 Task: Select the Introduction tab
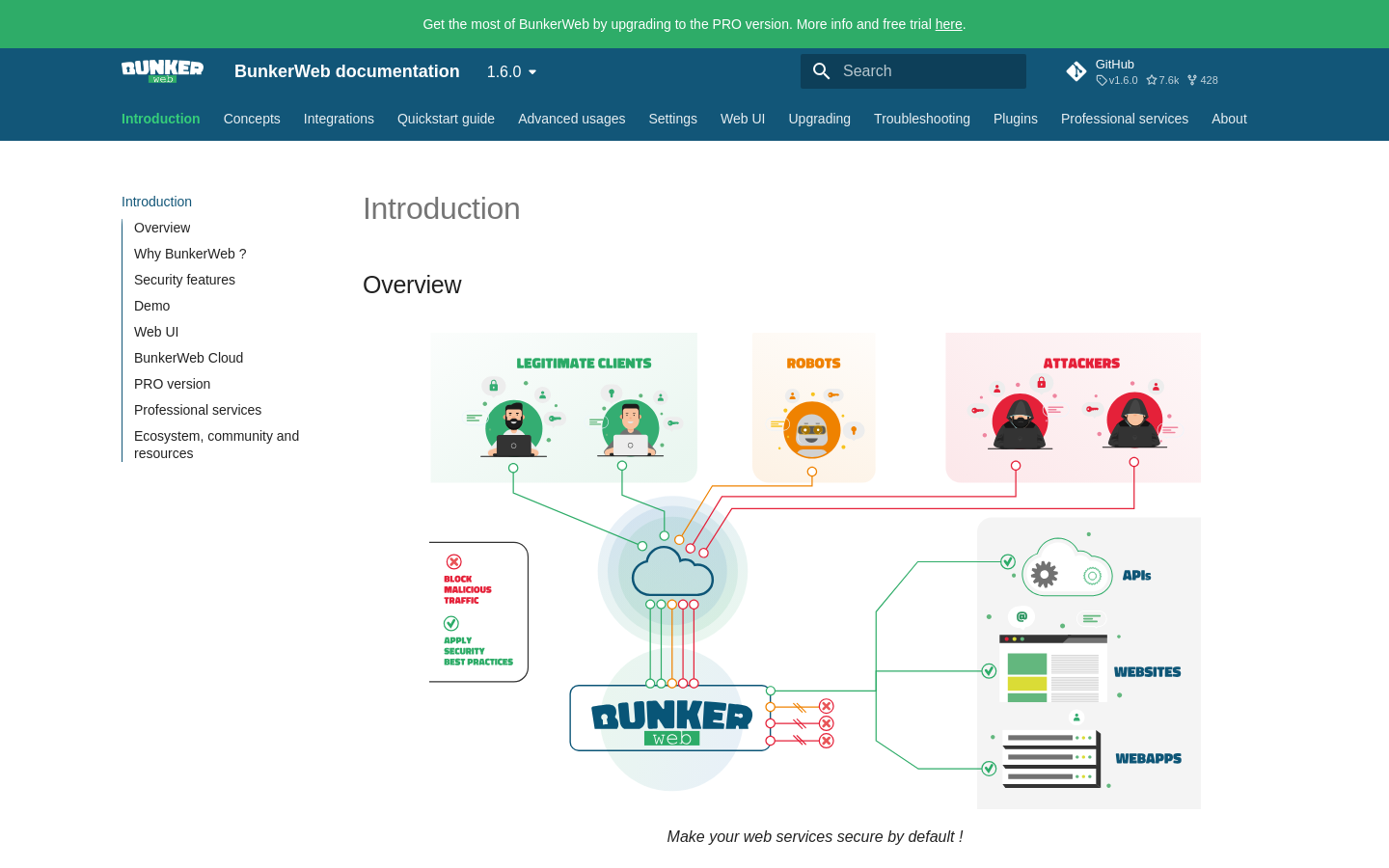(161, 119)
